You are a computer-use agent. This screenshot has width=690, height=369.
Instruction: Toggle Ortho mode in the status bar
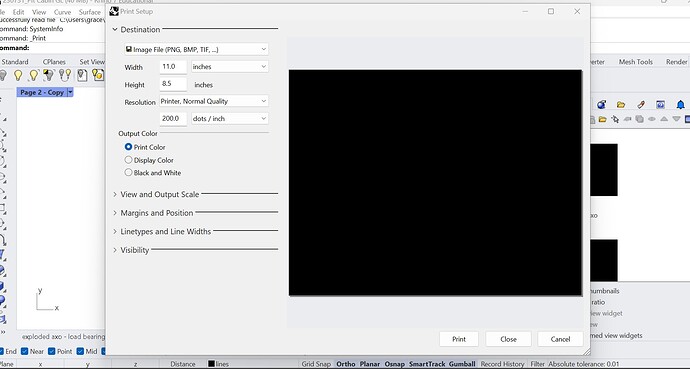click(345, 364)
